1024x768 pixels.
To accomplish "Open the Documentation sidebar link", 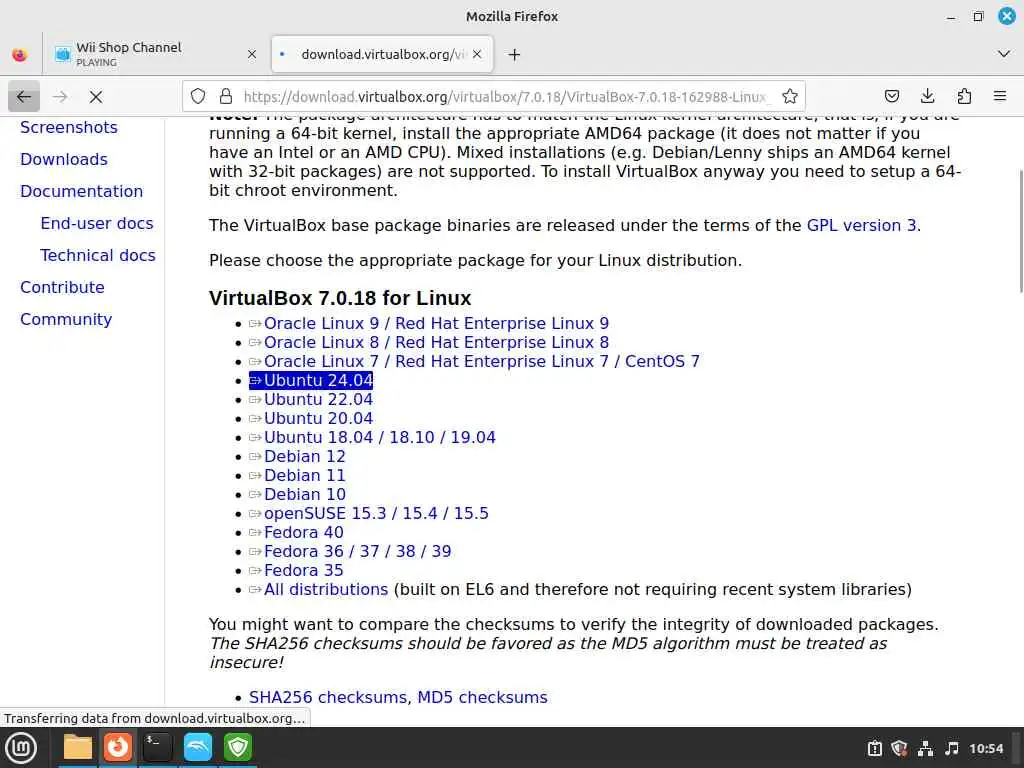I will coord(82,191).
